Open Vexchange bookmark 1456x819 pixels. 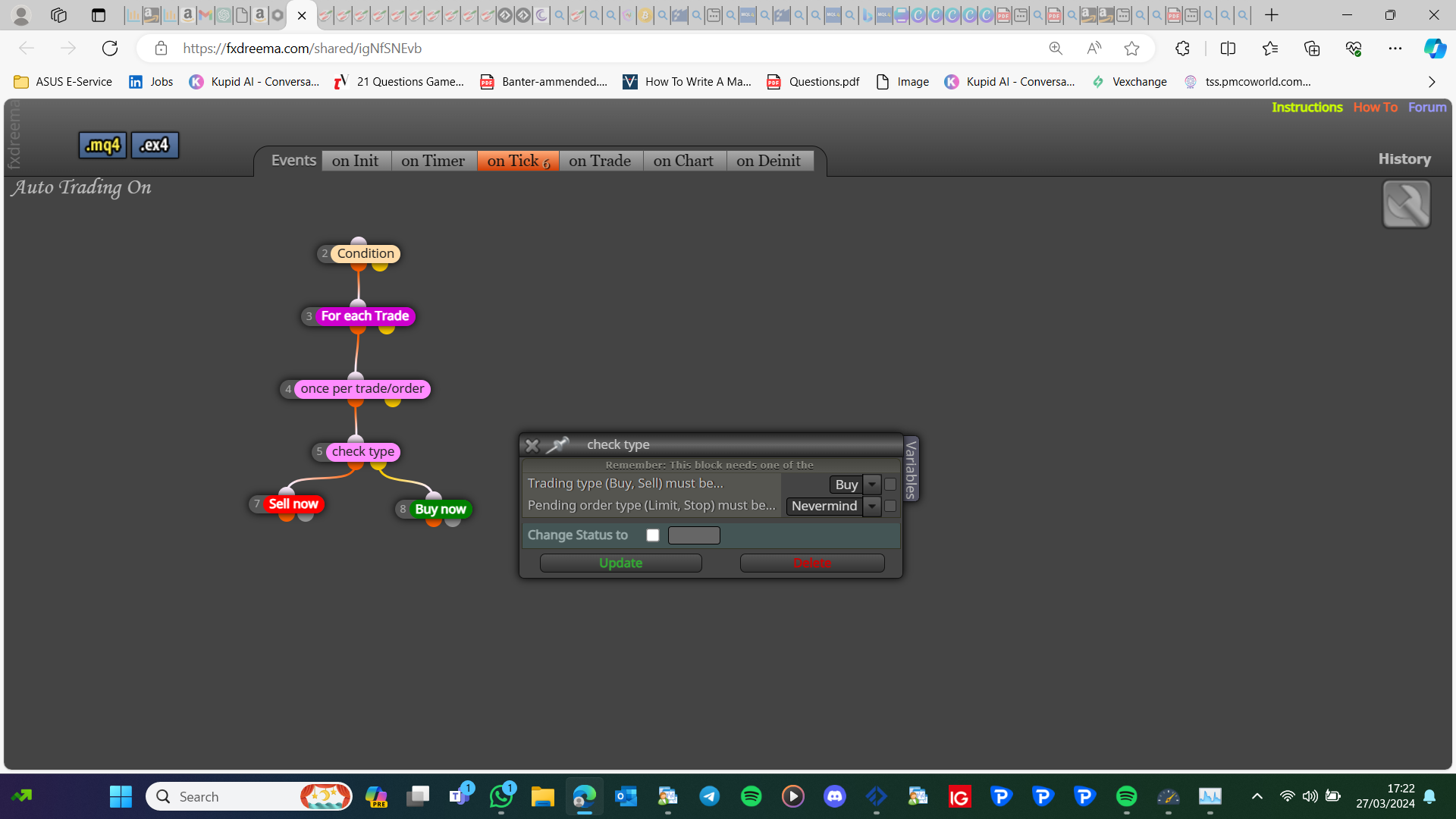(1130, 82)
